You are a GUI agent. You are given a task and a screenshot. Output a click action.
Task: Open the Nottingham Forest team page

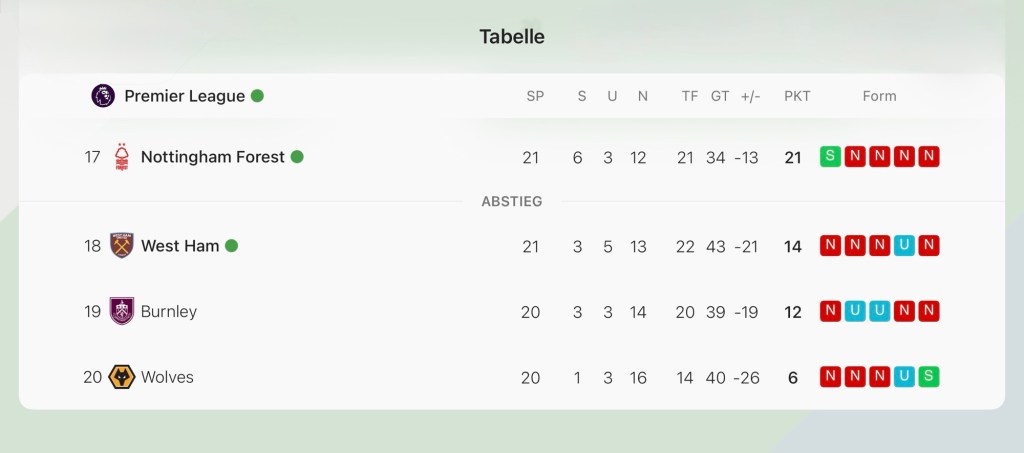point(212,157)
